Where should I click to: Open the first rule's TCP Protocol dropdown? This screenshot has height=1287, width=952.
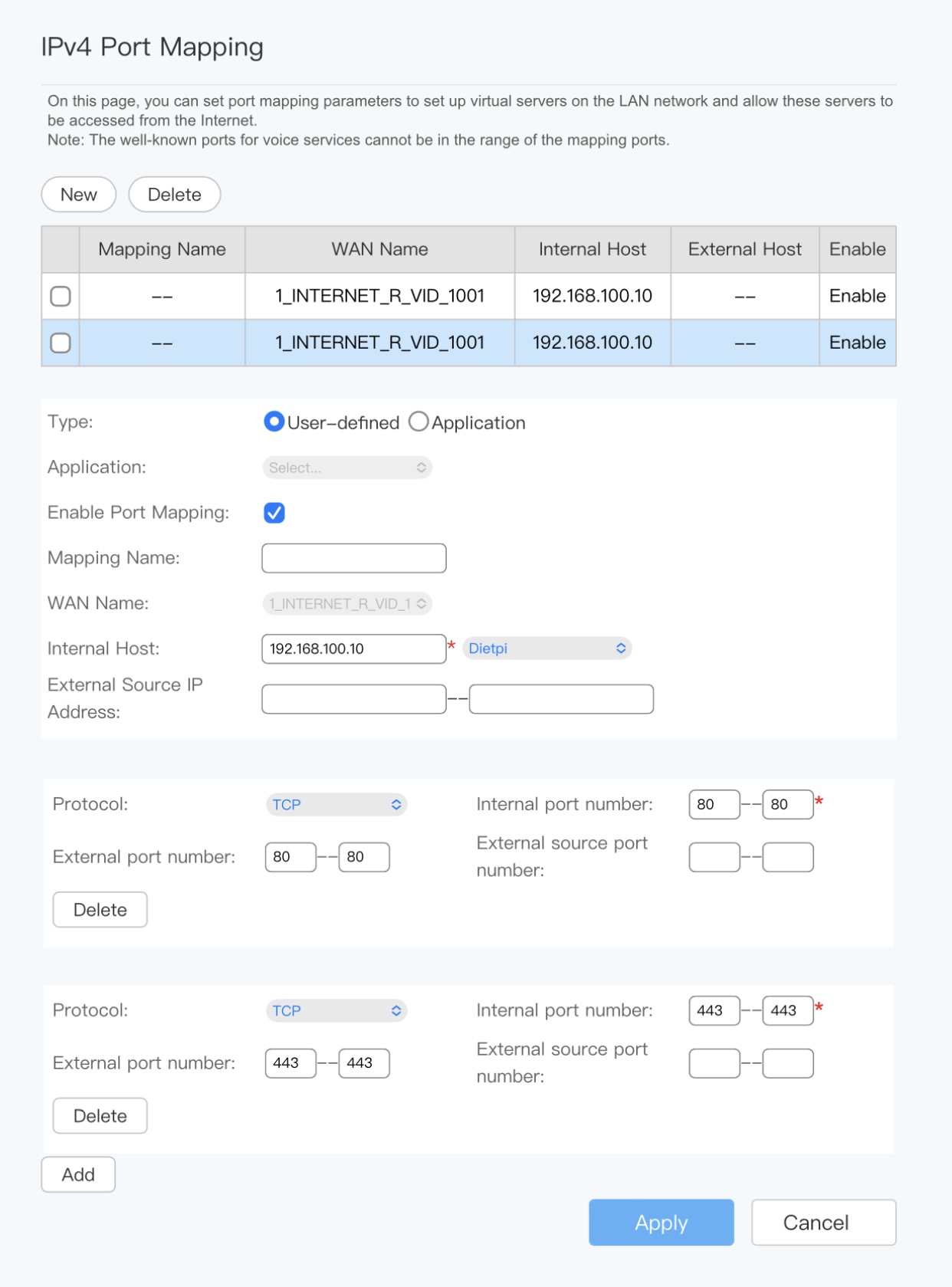click(x=336, y=805)
